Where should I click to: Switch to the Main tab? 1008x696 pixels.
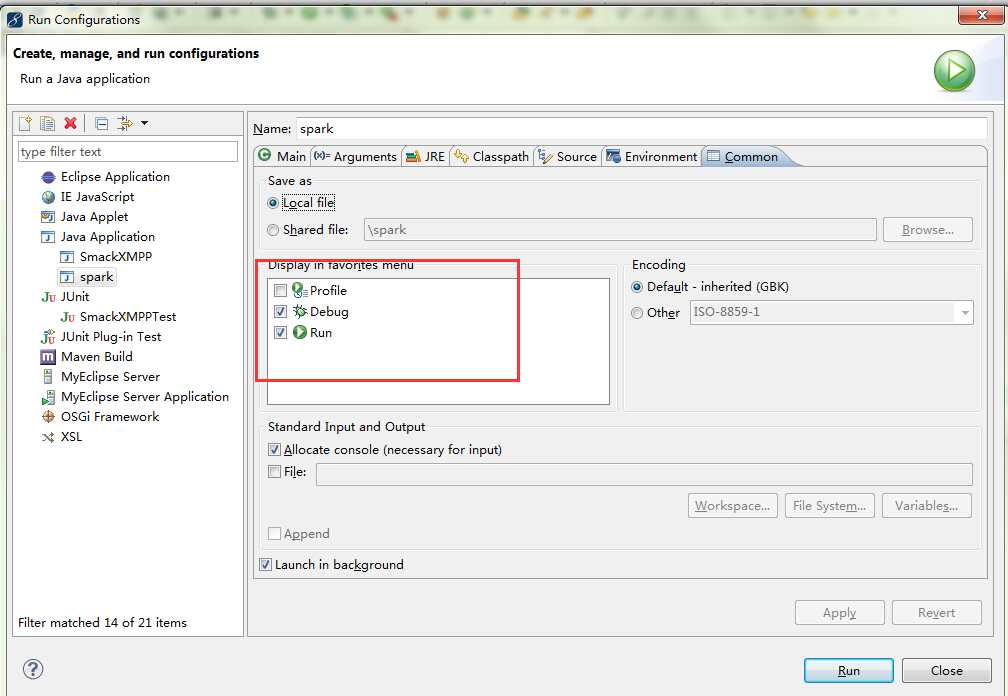point(282,156)
